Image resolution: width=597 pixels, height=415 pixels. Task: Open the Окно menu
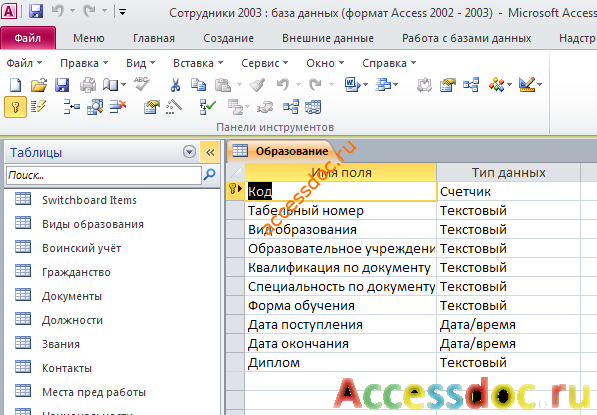325,63
